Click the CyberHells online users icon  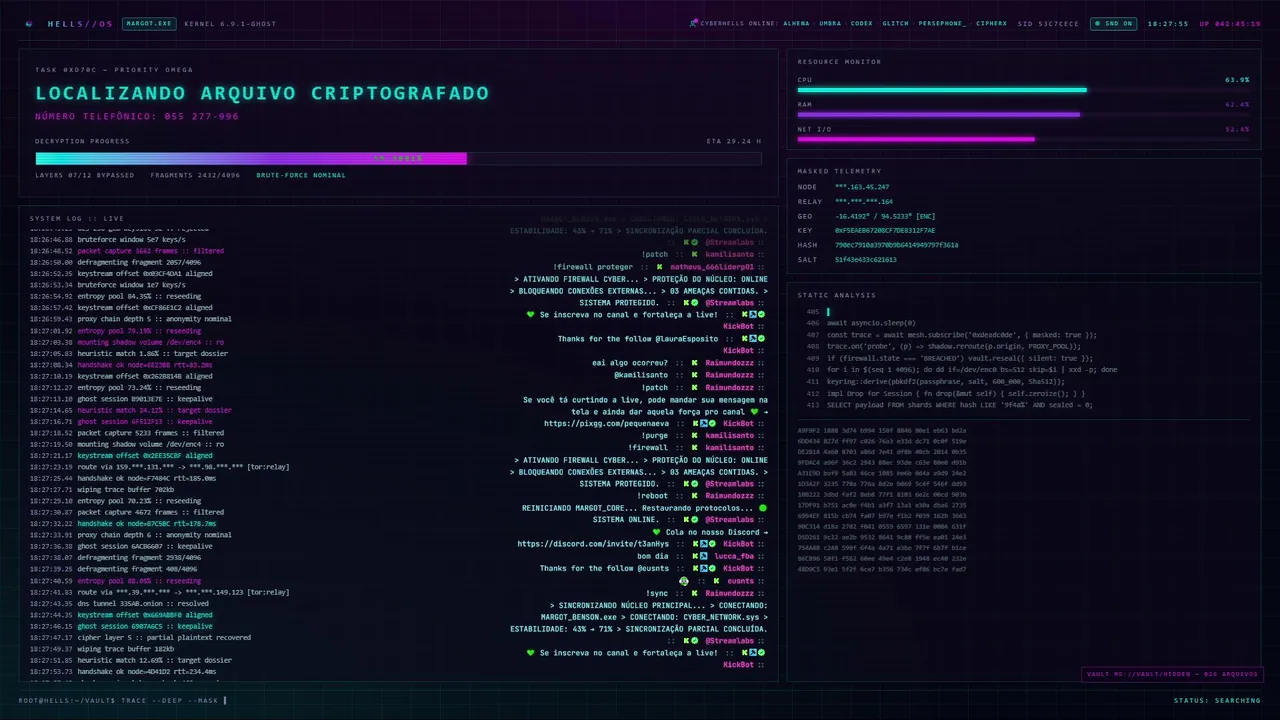click(x=694, y=23)
